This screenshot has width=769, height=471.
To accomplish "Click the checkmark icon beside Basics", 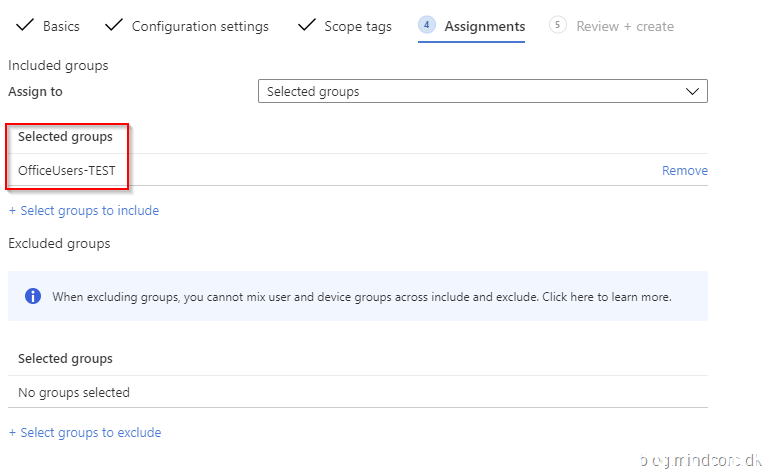I will point(23,25).
